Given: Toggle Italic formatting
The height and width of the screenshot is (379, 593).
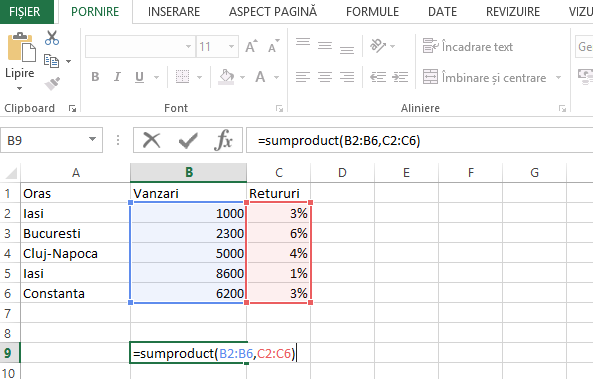Looking at the screenshot, I should (x=117, y=77).
